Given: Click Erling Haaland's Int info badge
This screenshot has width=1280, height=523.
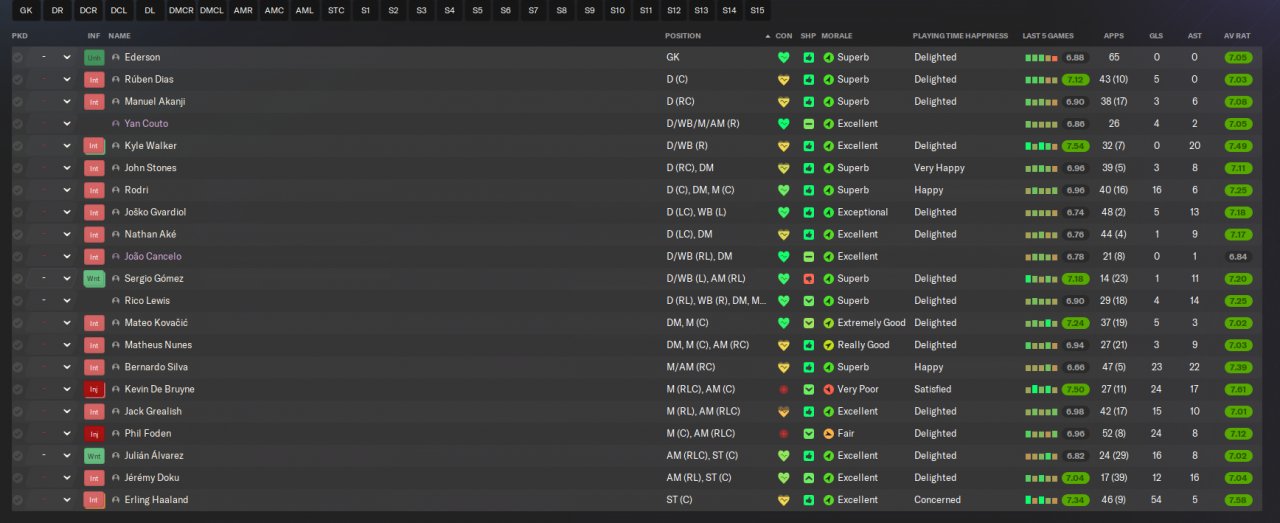Looking at the screenshot, I should 94,500.
